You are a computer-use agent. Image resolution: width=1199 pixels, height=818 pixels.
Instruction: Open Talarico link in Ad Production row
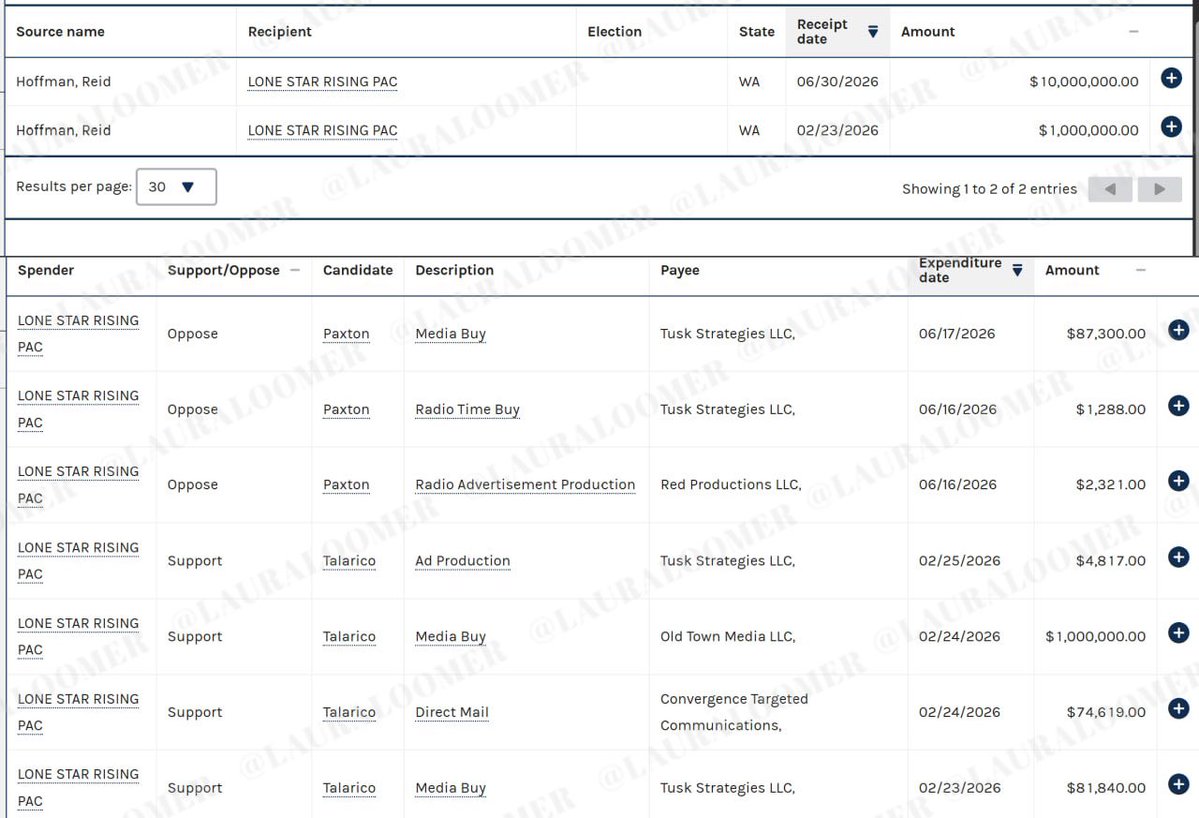click(x=349, y=560)
